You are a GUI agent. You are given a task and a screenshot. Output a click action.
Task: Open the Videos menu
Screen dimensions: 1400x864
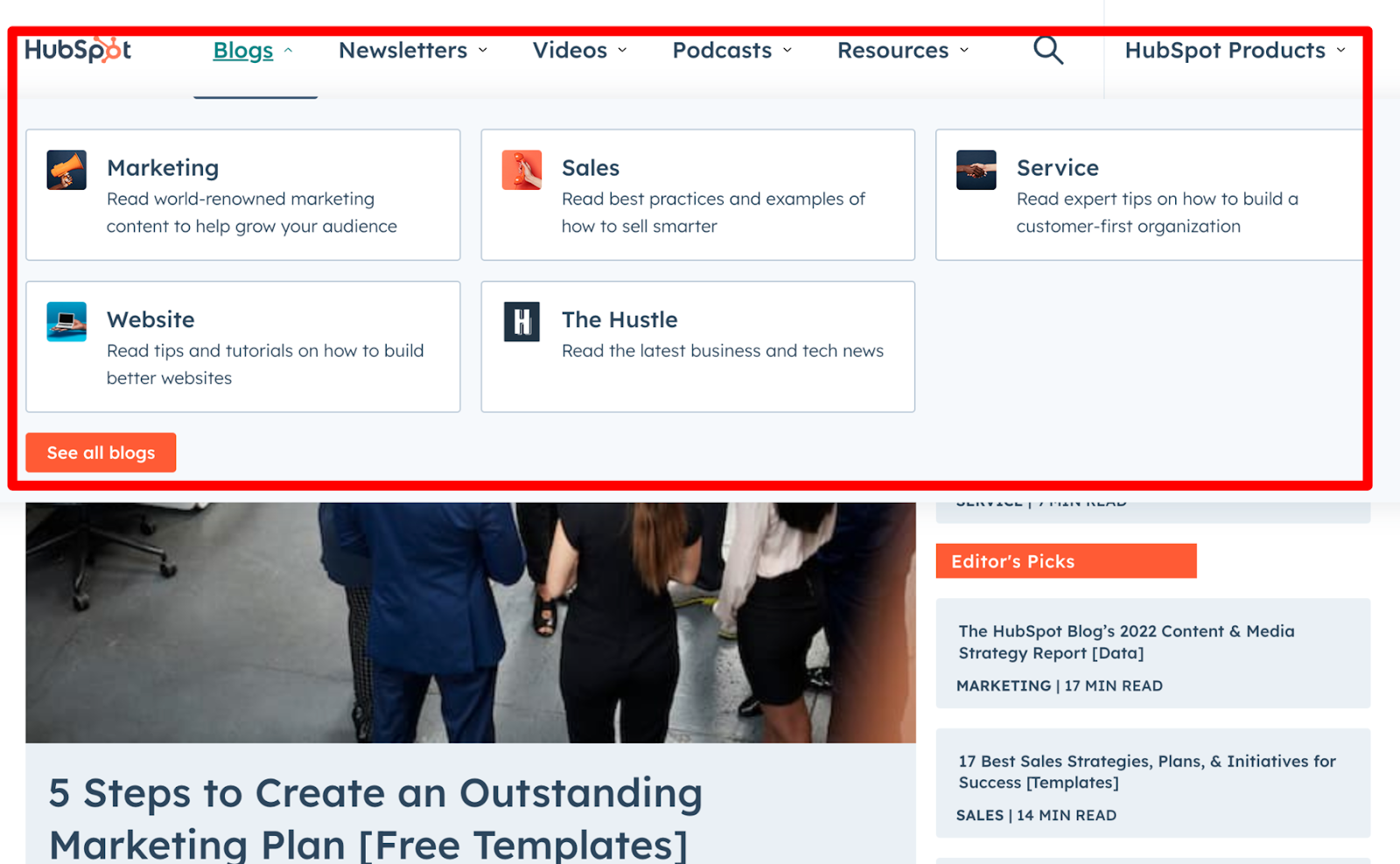pos(570,51)
